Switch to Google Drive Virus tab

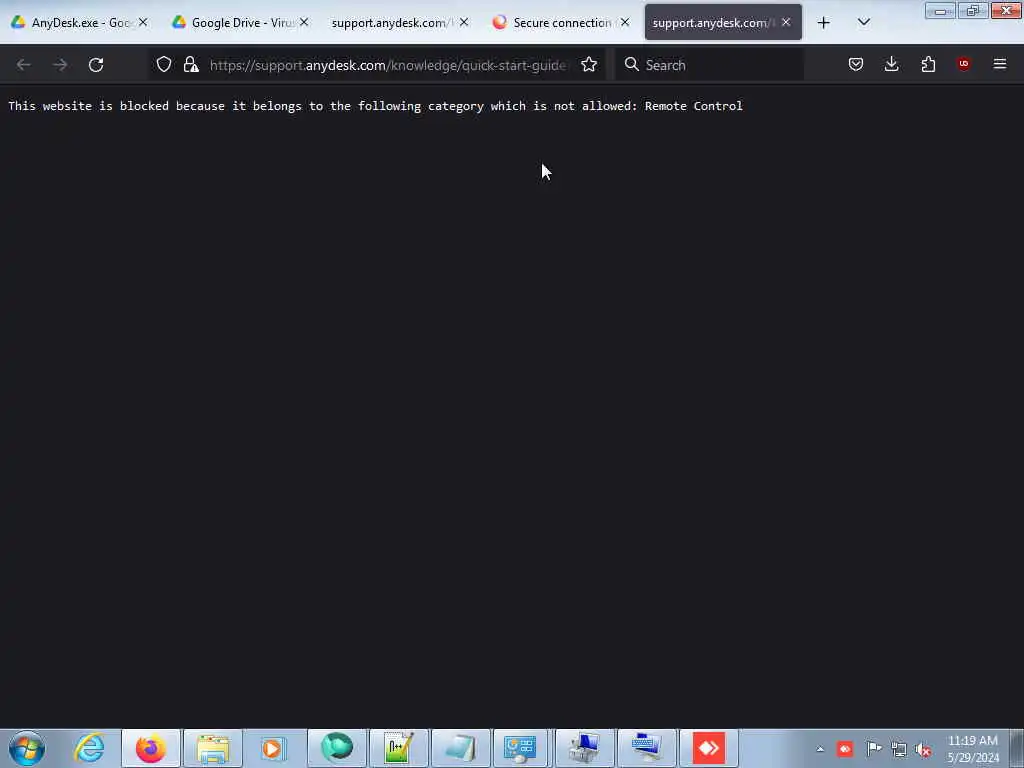(242, 23)
